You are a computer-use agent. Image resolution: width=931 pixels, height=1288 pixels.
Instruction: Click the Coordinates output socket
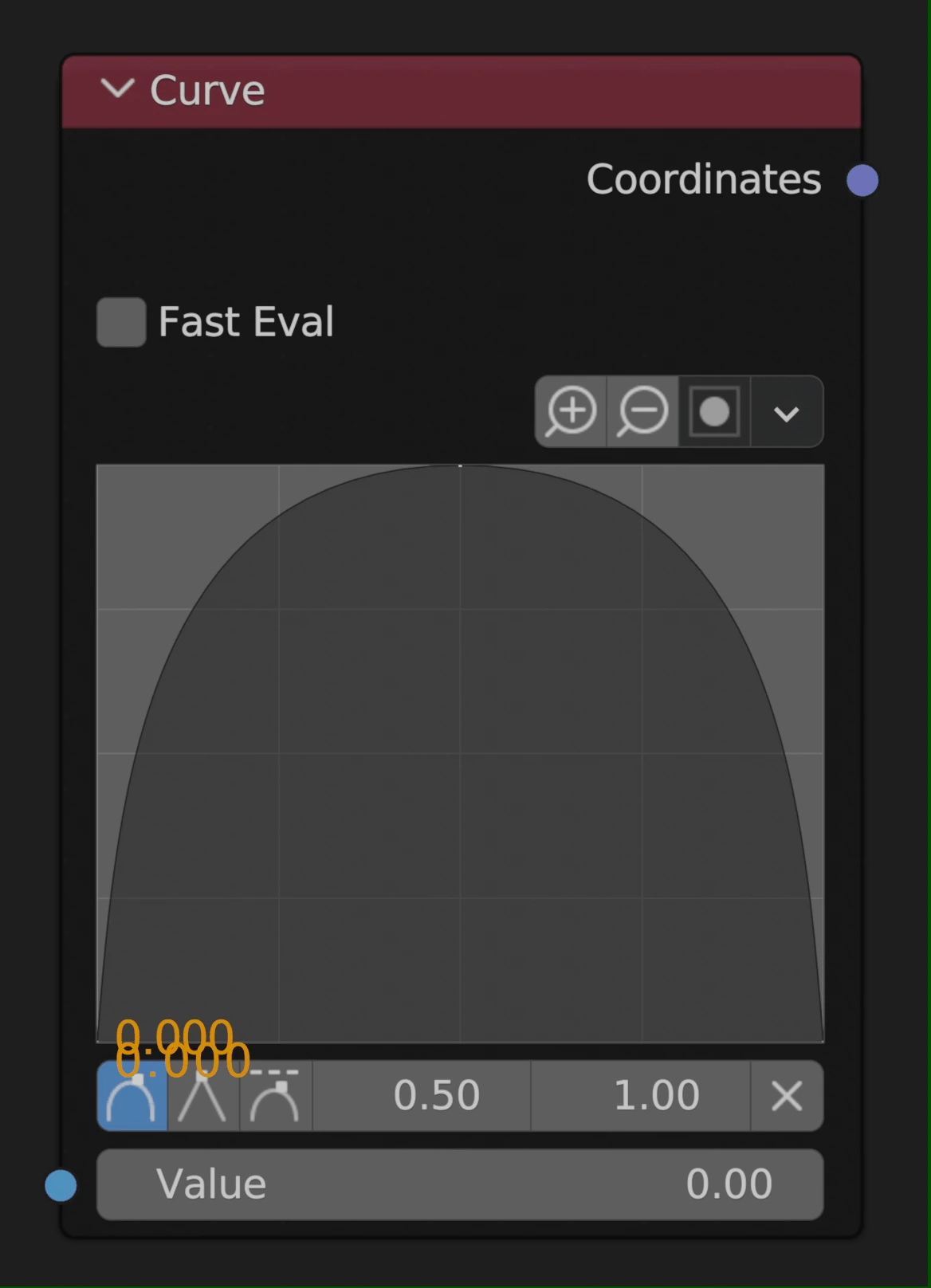862,180
